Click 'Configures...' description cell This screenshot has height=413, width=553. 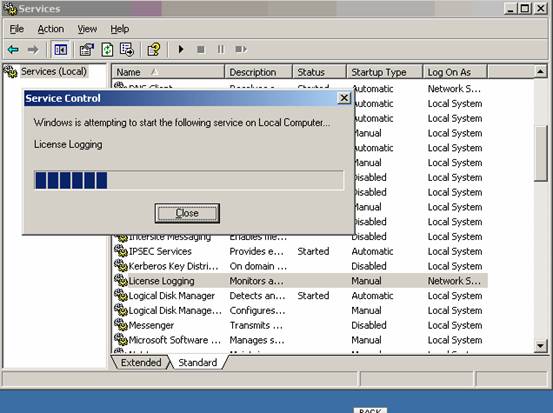(257, 310)
